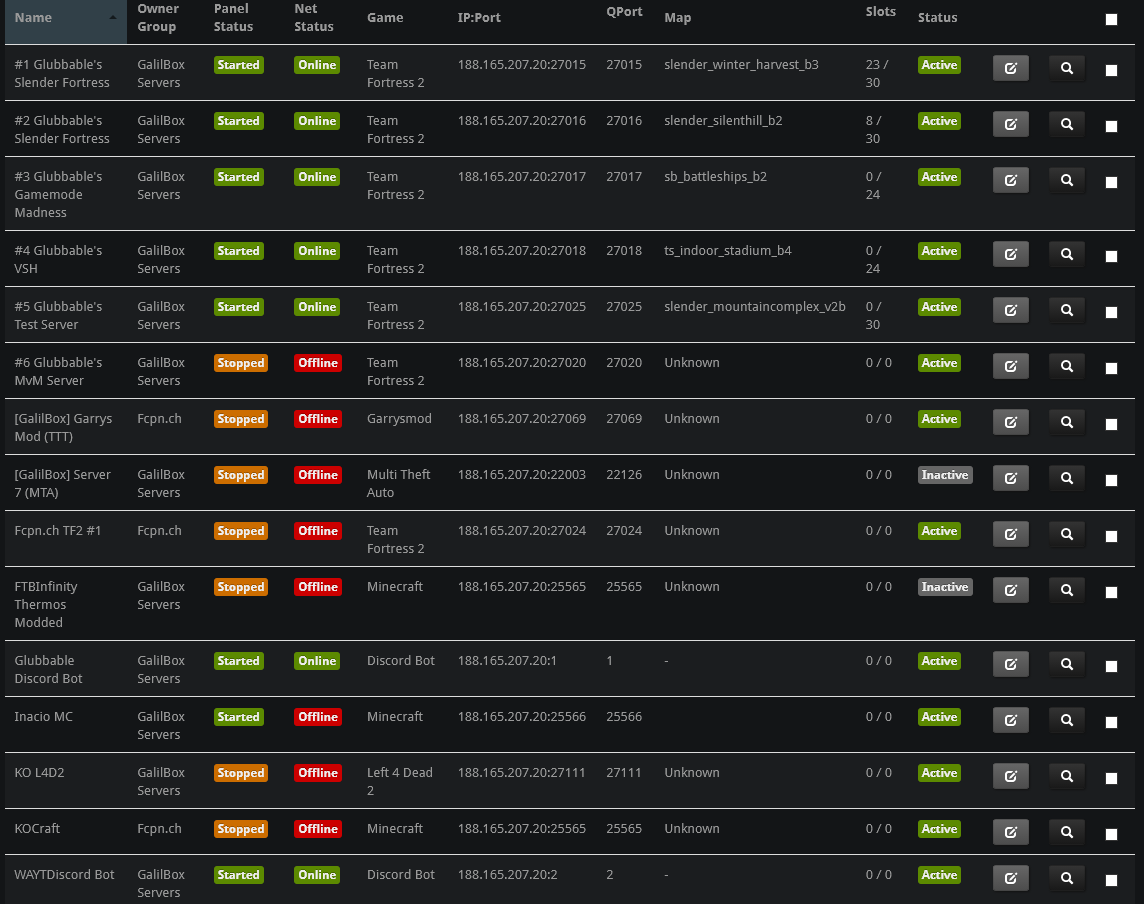Viewport: 1144px width, 904px height.
Task: Open magnifier for KO L4D2
Action: 1067,776
